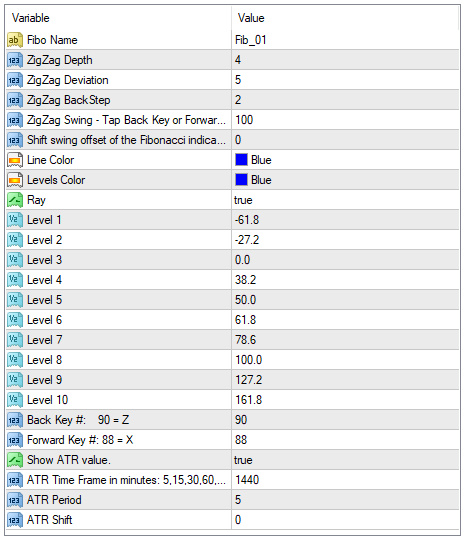
Task: Edit the Level 1 value -61.8
Action: (247, 220)
